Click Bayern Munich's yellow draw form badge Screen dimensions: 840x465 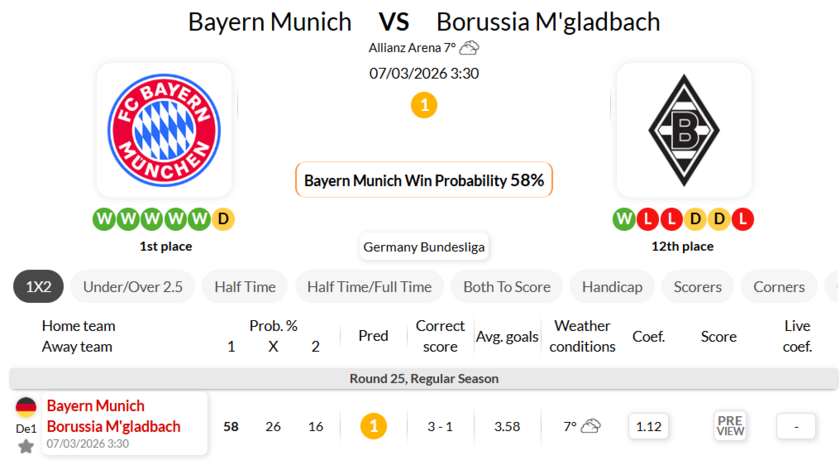[x=223, y=218]
